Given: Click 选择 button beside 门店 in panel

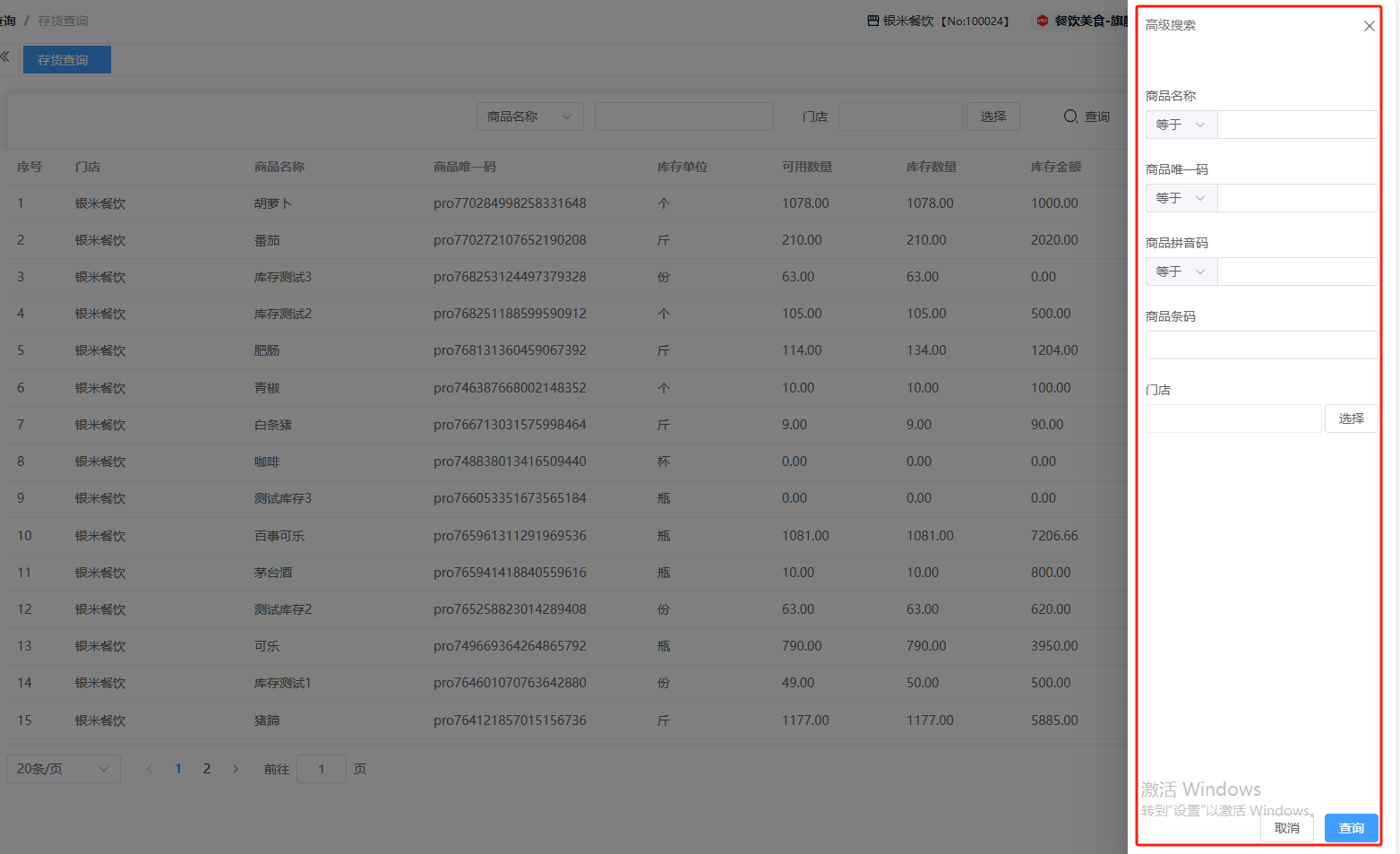Looking at the screenshot, I should click(1351, 418).
